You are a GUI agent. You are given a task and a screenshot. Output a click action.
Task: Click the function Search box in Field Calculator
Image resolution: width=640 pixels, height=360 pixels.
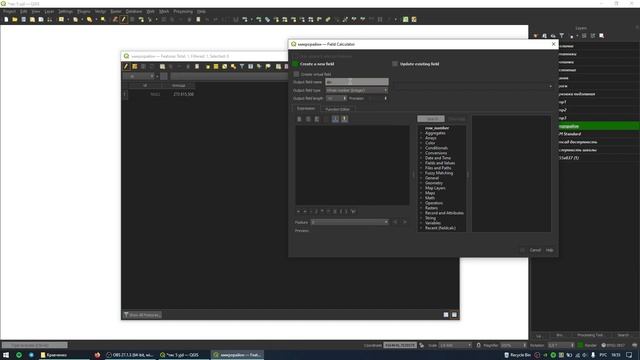431,119
